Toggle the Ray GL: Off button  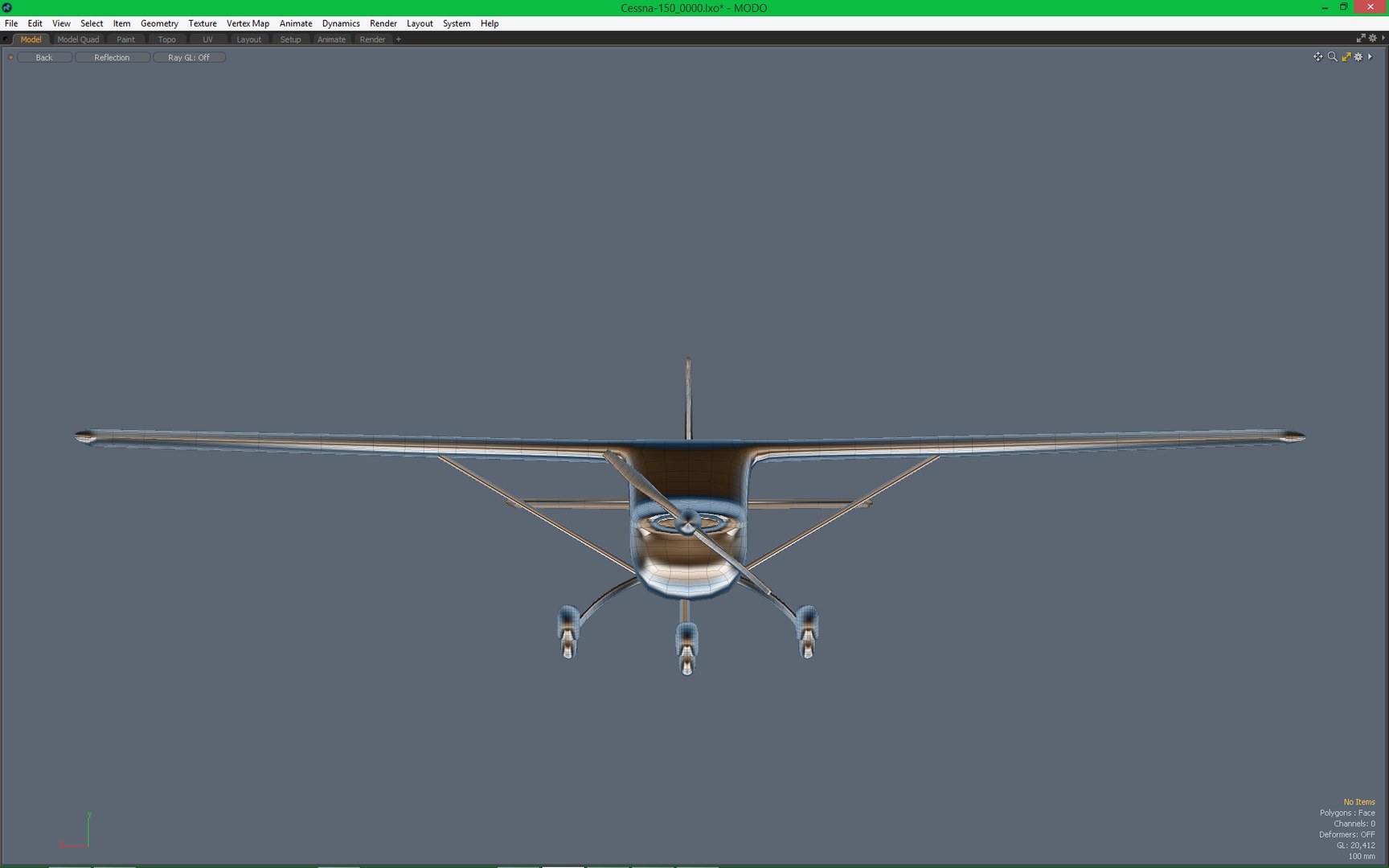coord(189,58)
